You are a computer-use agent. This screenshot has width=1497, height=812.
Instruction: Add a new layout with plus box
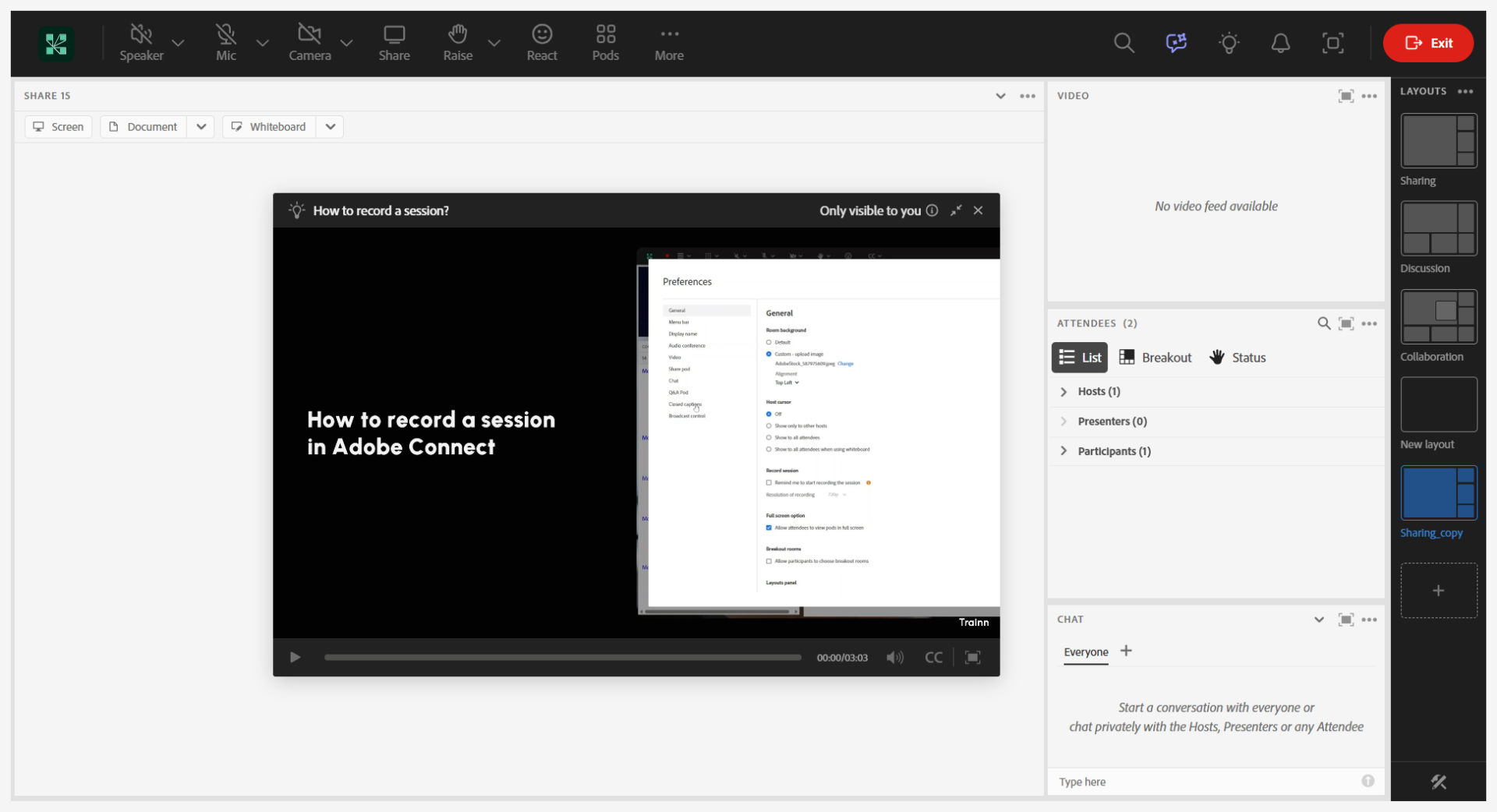coord(1439,591)
